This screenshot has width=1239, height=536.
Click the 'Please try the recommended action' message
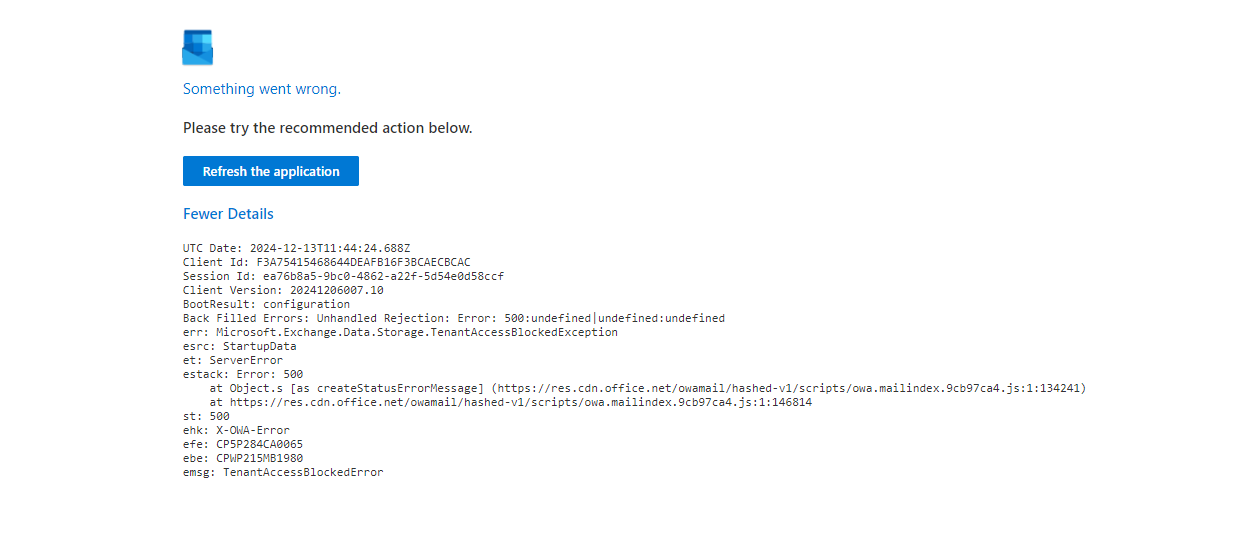point(327,128)
